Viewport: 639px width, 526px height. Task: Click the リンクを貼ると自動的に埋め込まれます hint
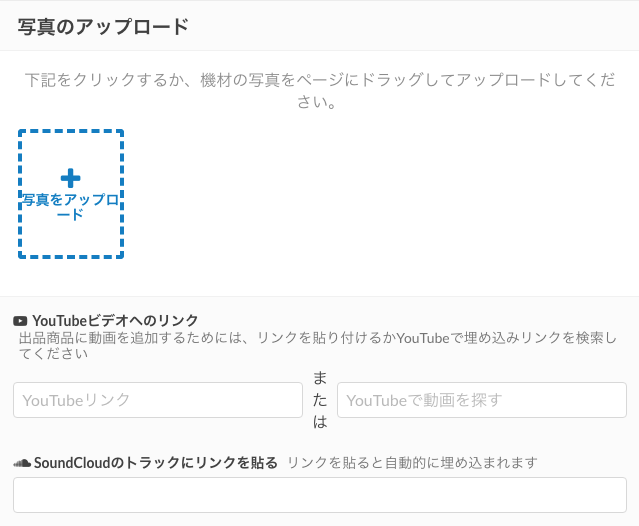tap(412, 463)
